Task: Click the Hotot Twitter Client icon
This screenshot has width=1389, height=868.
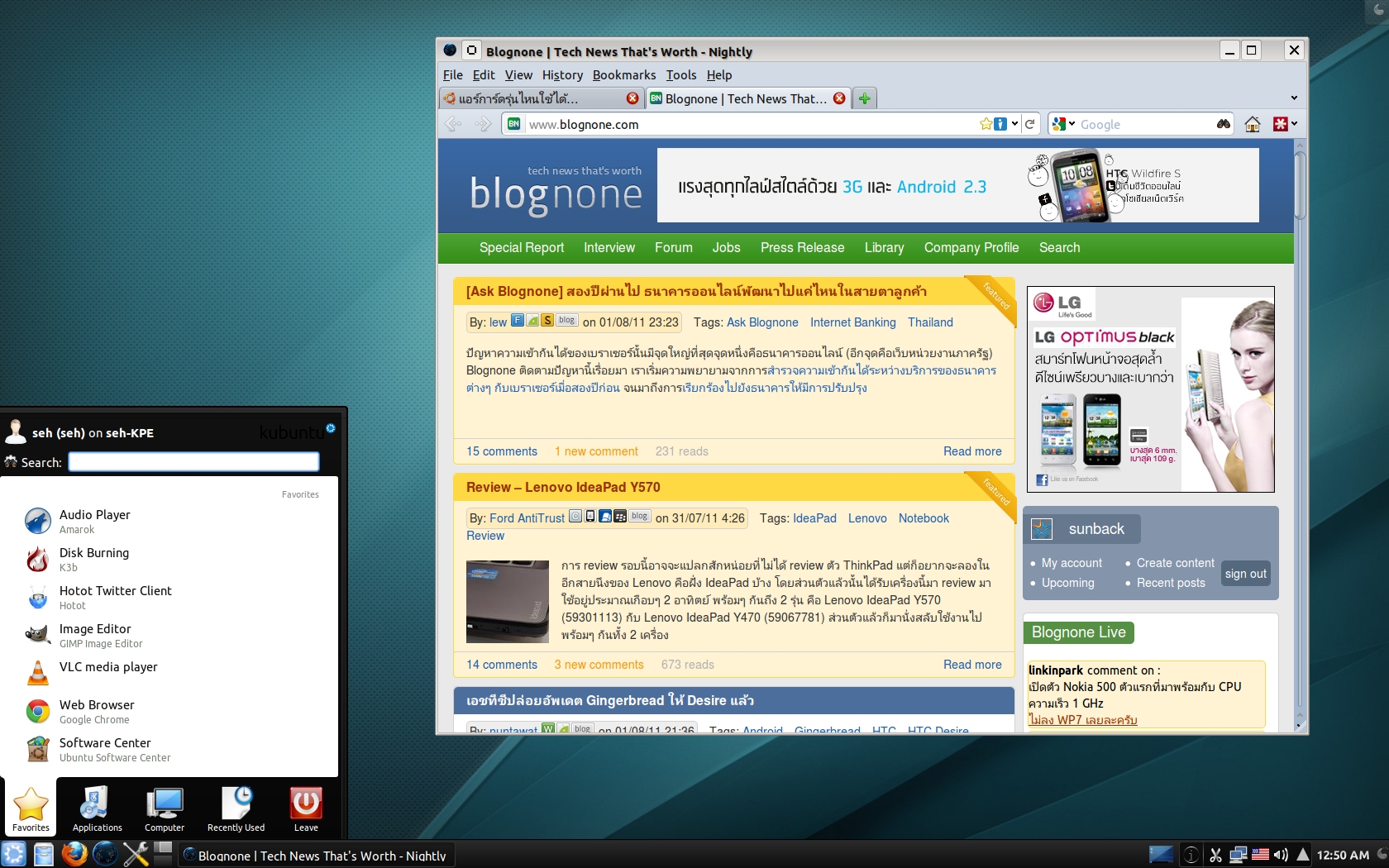Action: click(x=38, y=597)
